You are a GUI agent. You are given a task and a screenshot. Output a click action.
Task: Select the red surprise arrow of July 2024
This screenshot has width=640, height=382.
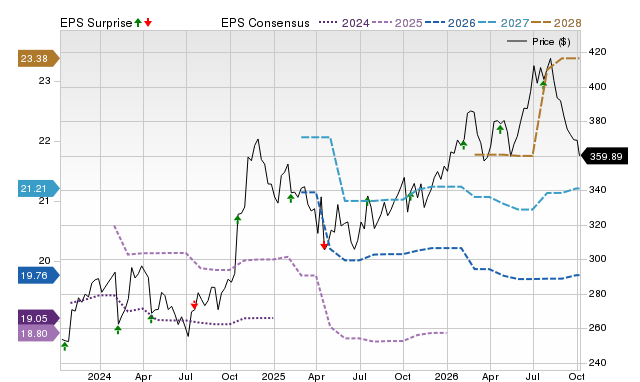pos(194,305)
